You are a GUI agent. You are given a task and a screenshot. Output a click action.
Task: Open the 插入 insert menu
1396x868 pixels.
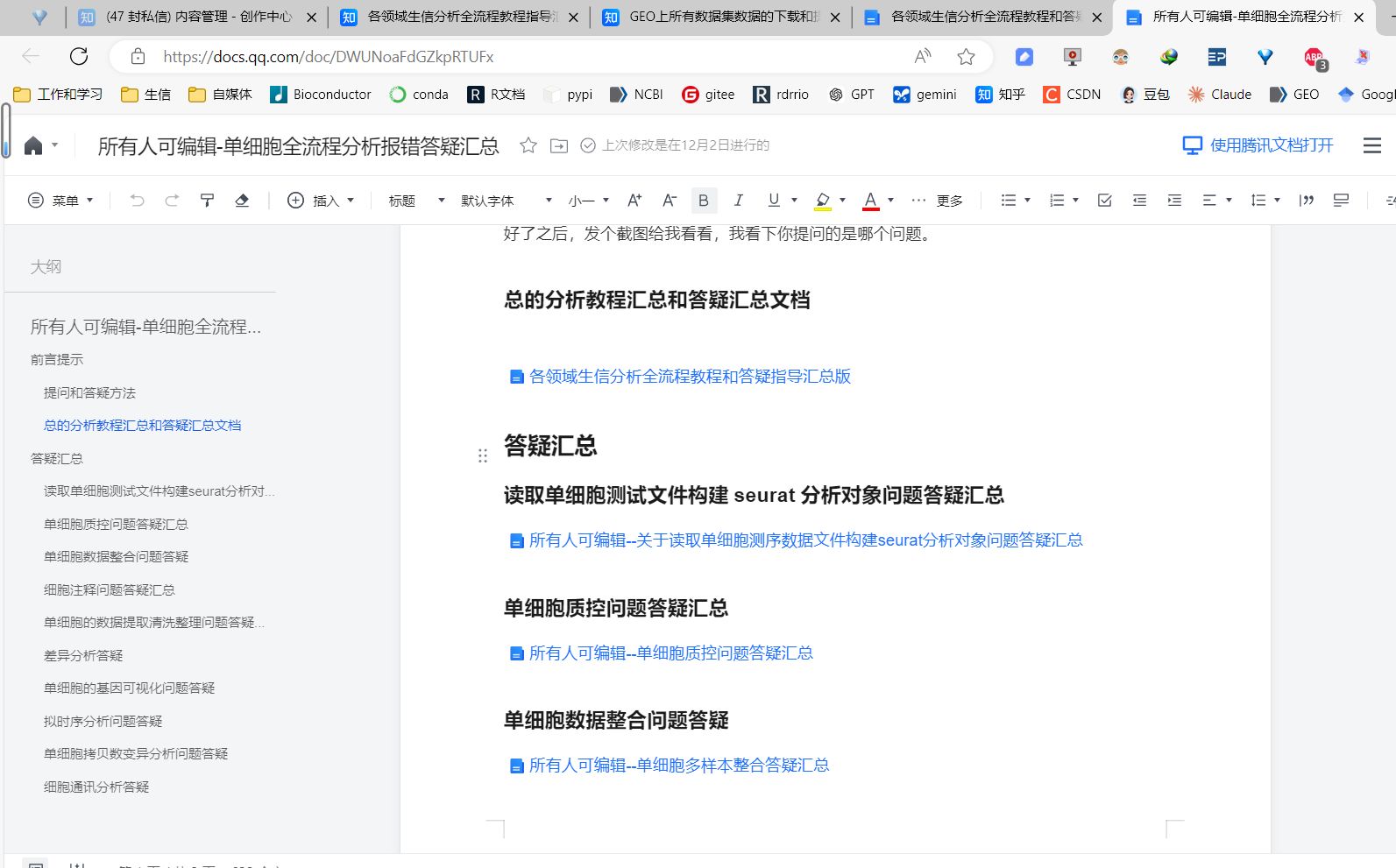click(x=321, y=201)
